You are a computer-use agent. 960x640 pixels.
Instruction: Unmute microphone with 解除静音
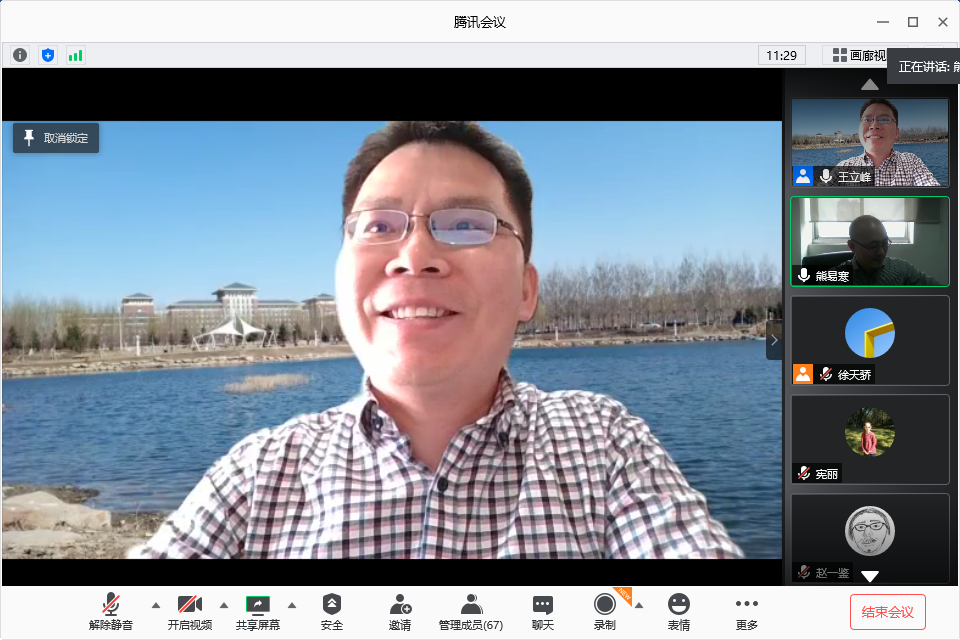coord(111,611)
